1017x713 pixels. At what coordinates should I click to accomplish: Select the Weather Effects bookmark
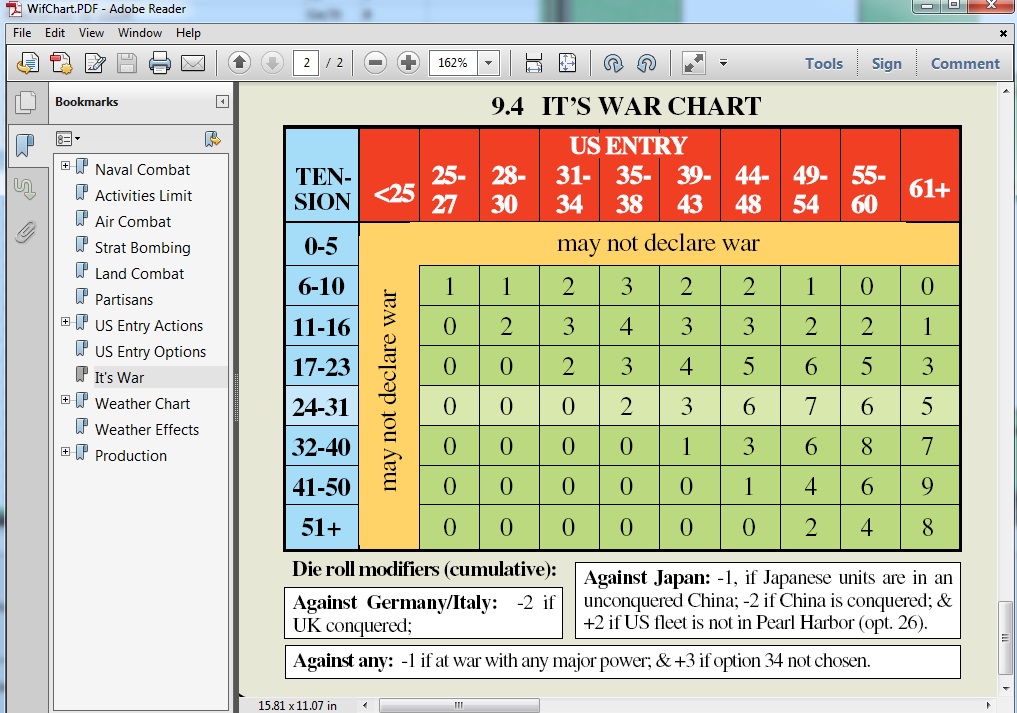[147, 429]
